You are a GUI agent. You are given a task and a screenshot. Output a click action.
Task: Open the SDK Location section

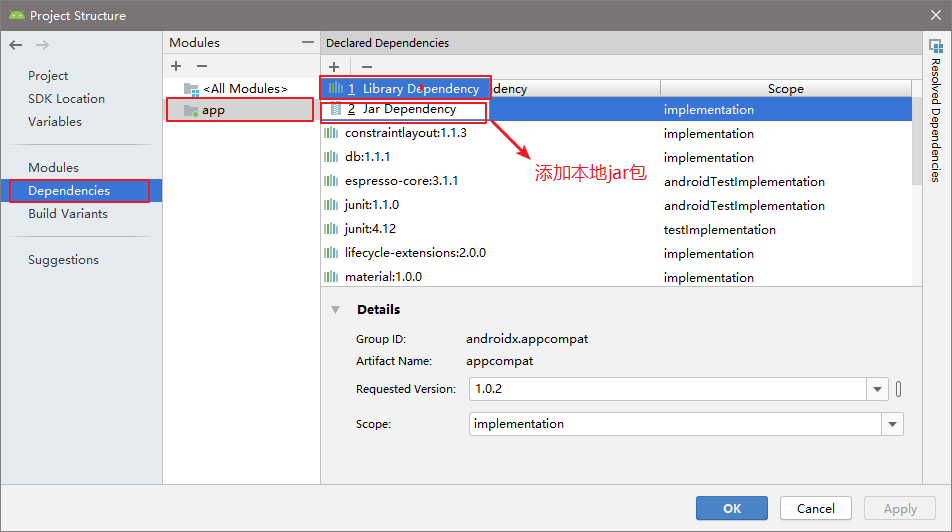tap(66, 99)
